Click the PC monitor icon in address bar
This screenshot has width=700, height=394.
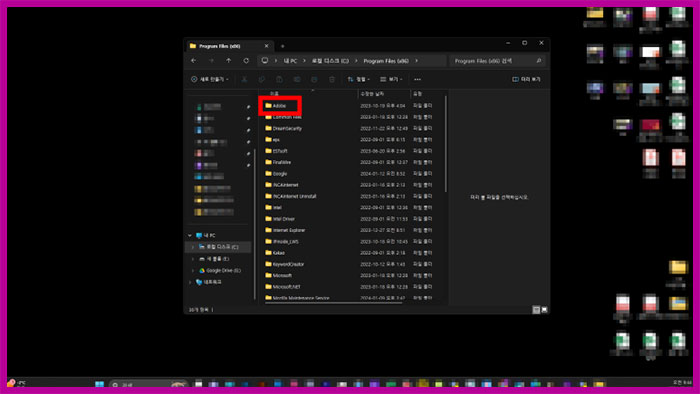tap(265, 61)
